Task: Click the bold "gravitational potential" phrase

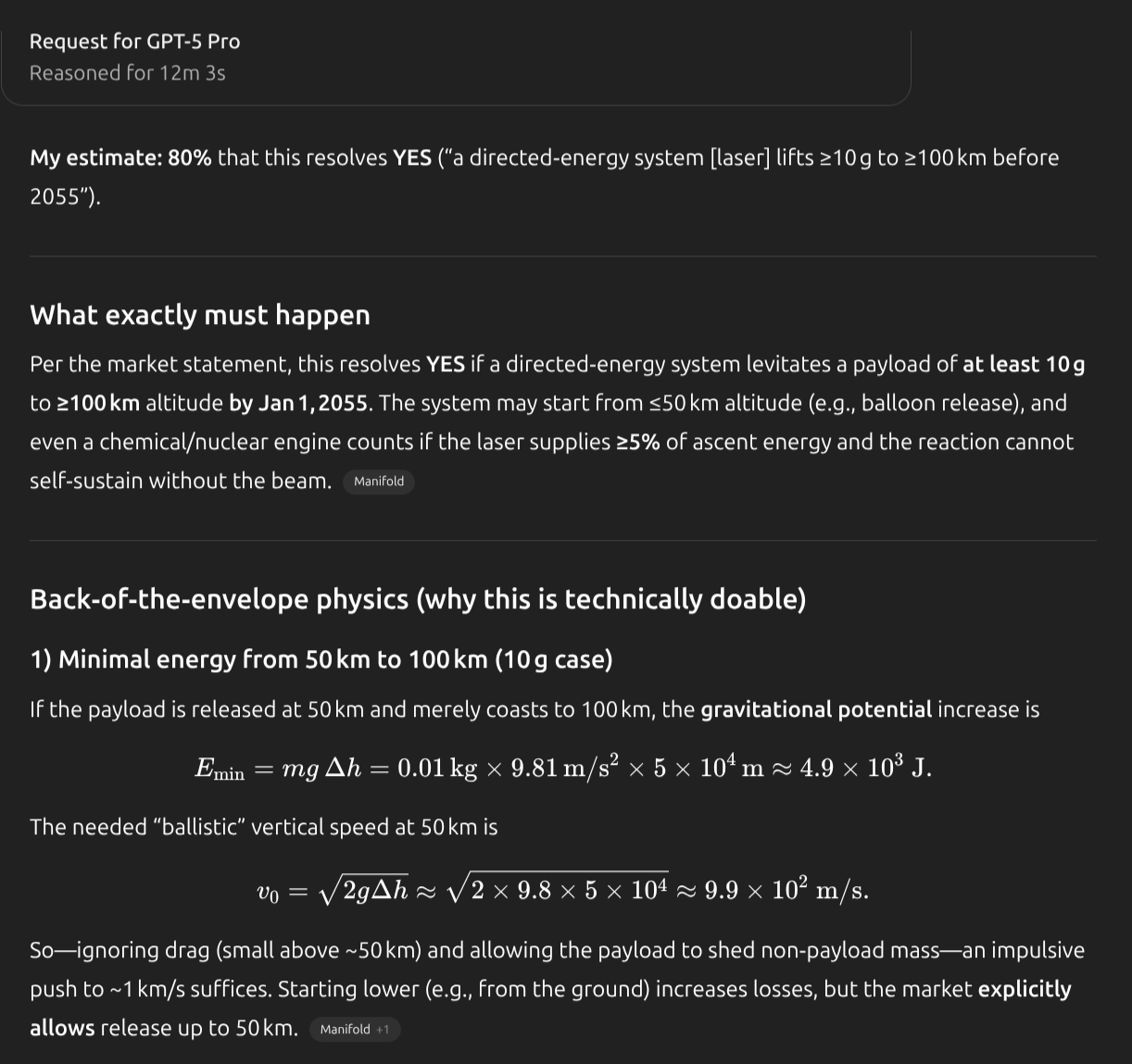Action: click(815, 709)
